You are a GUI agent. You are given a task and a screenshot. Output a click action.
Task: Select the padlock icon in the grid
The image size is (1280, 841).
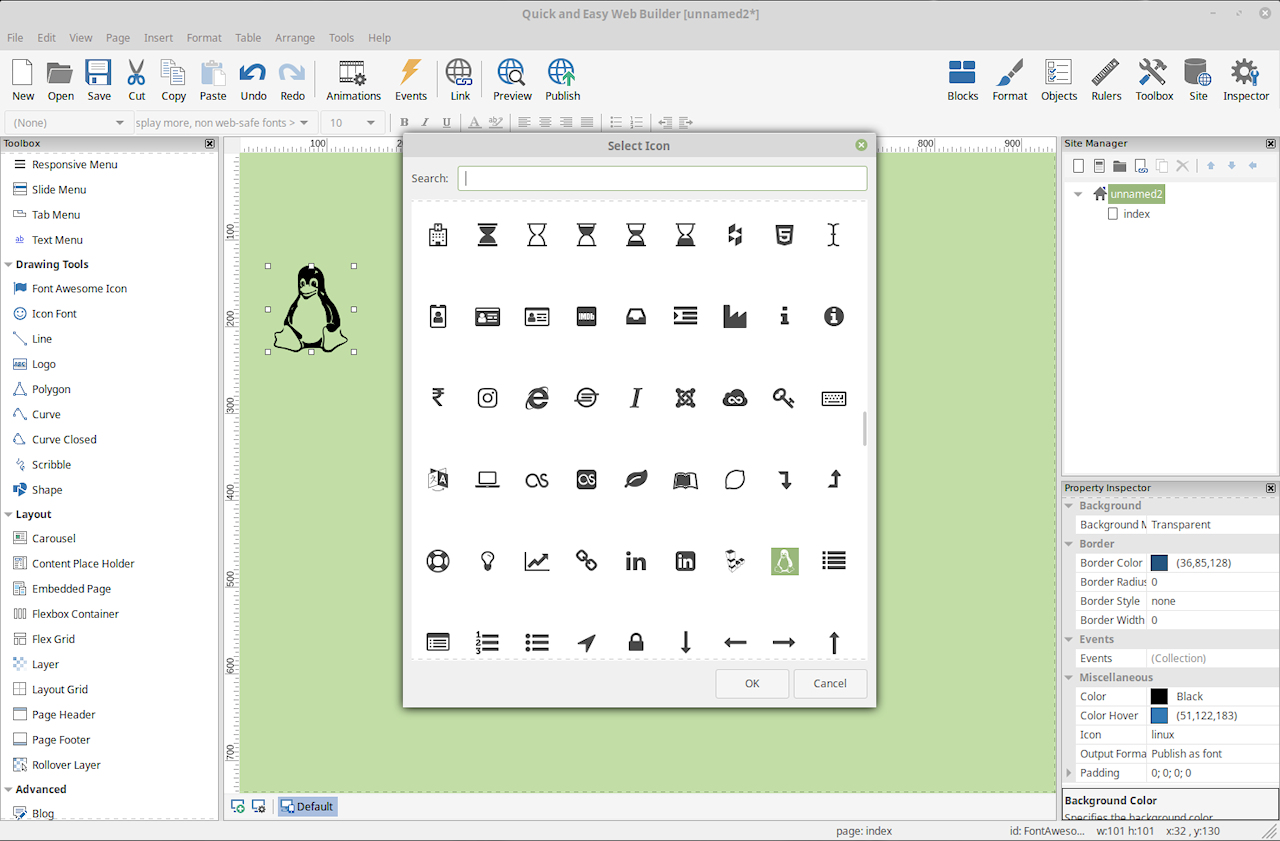pyautogui.click(x=635, y=642)
